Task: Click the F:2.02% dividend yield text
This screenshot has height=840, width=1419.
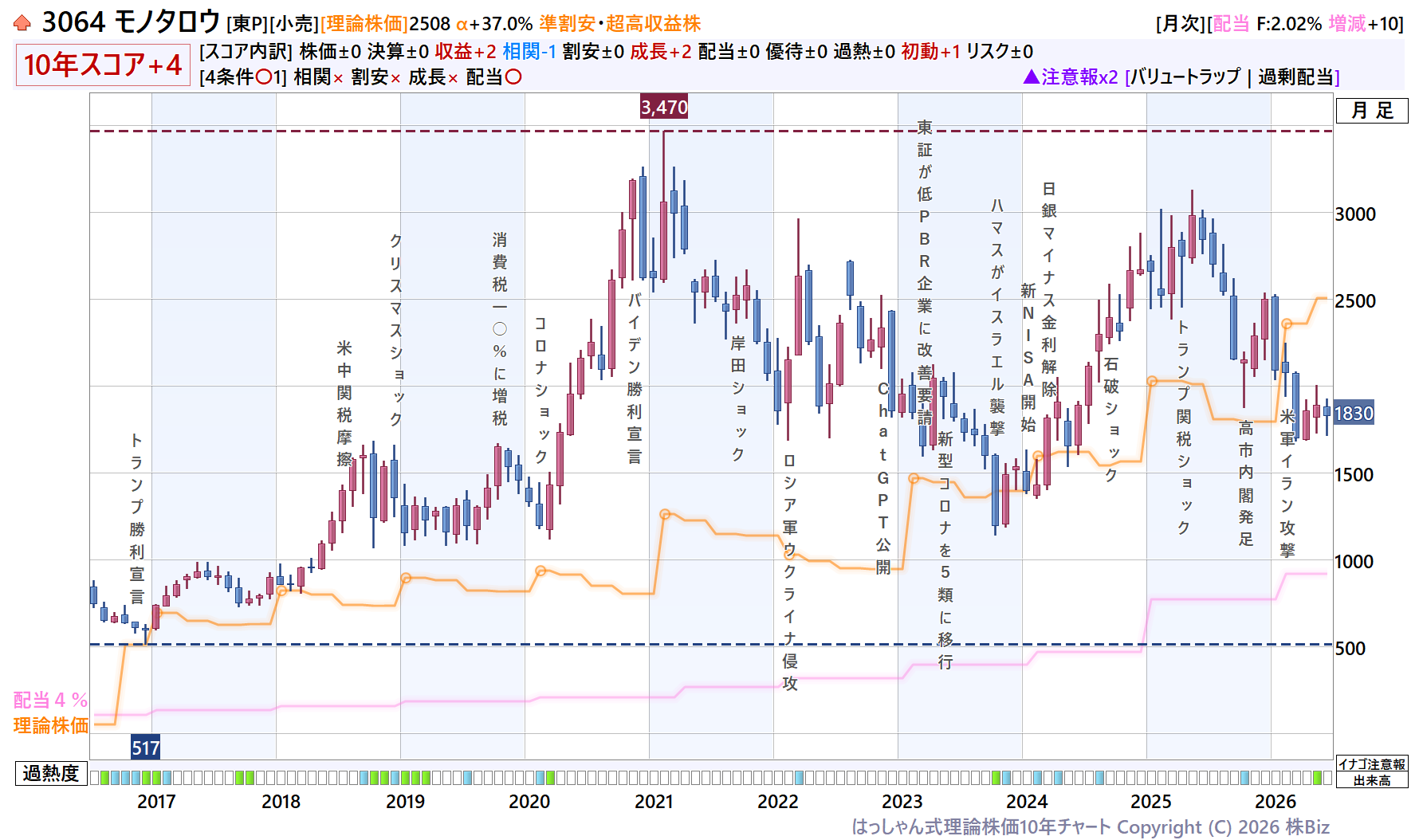Action: pyautogui.click(x=1289, y=24)
